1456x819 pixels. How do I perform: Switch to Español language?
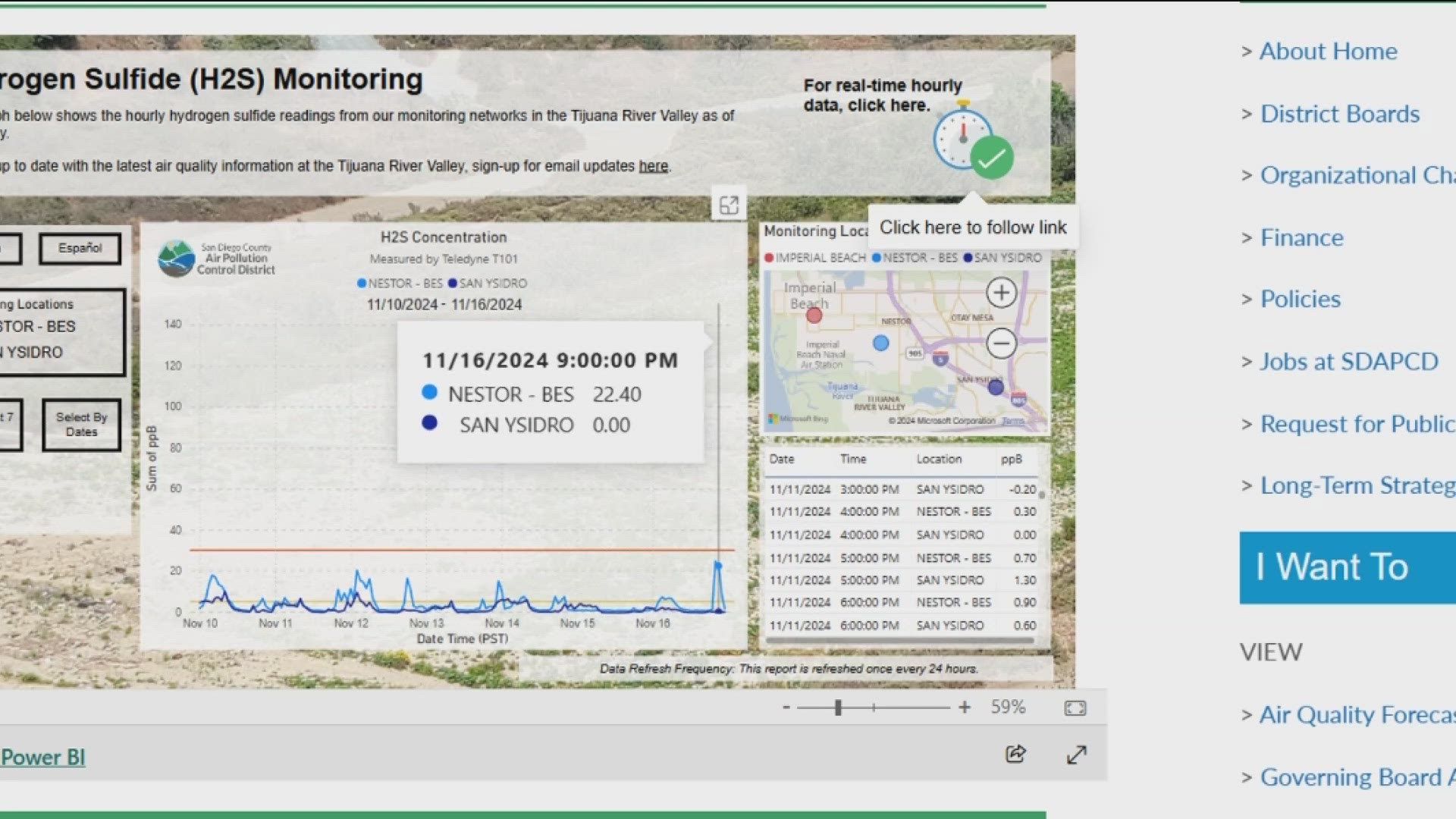[x=80, y=248]
